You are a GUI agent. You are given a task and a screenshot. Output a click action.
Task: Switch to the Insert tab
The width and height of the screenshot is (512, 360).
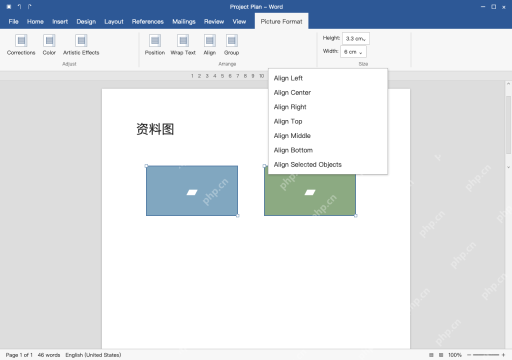(x=60, y=21)
